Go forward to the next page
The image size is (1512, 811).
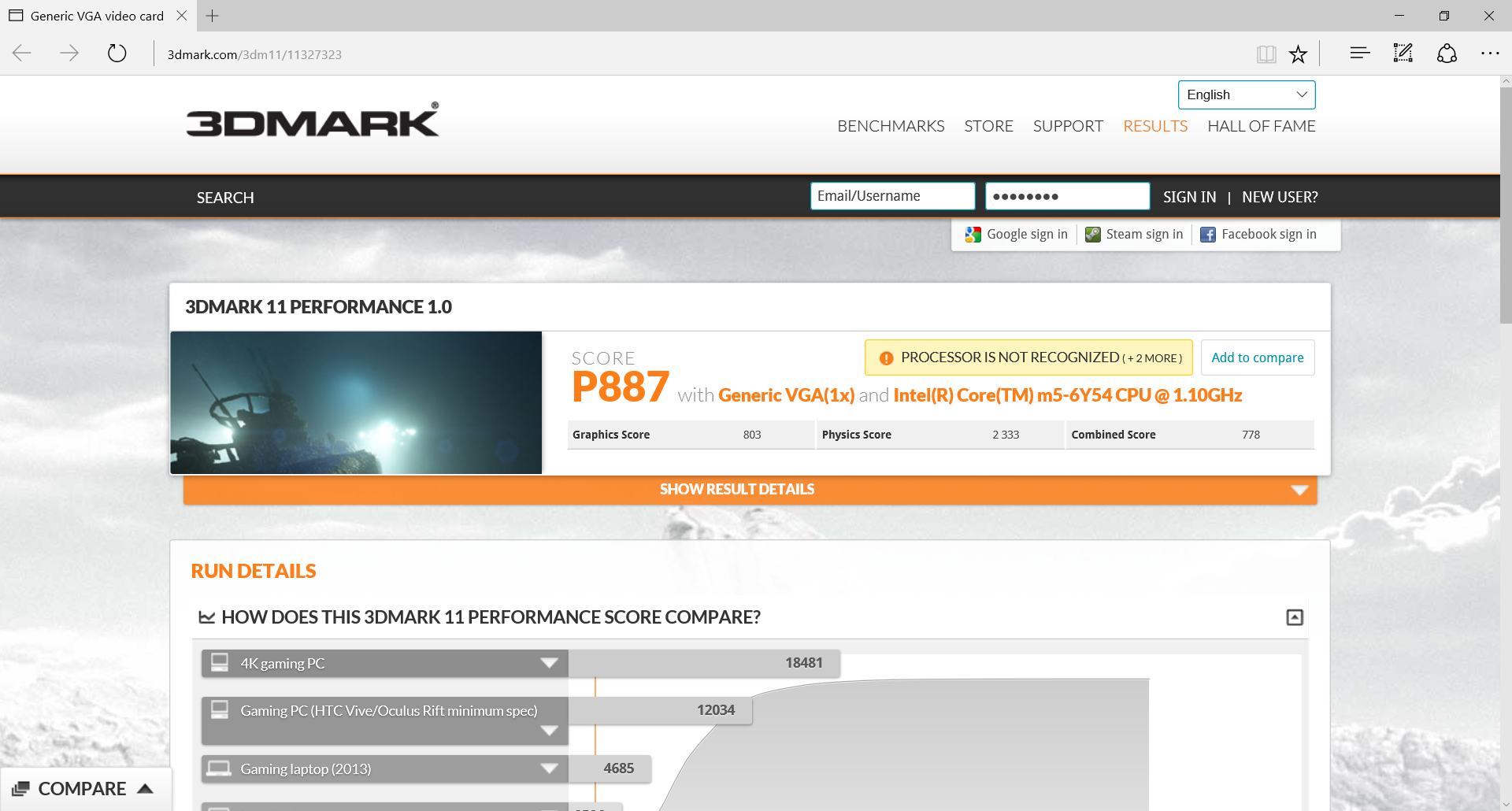click(x=69, y=54)
